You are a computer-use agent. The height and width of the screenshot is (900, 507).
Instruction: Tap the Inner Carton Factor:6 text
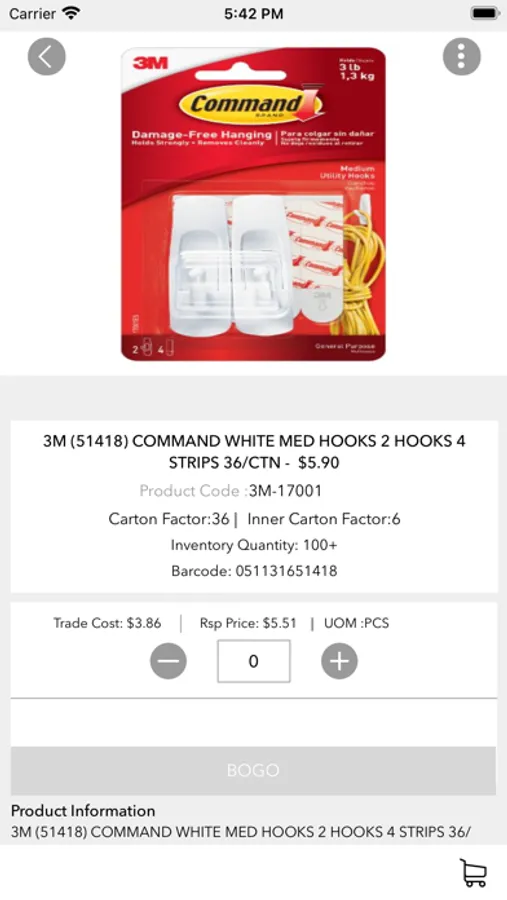324,519
